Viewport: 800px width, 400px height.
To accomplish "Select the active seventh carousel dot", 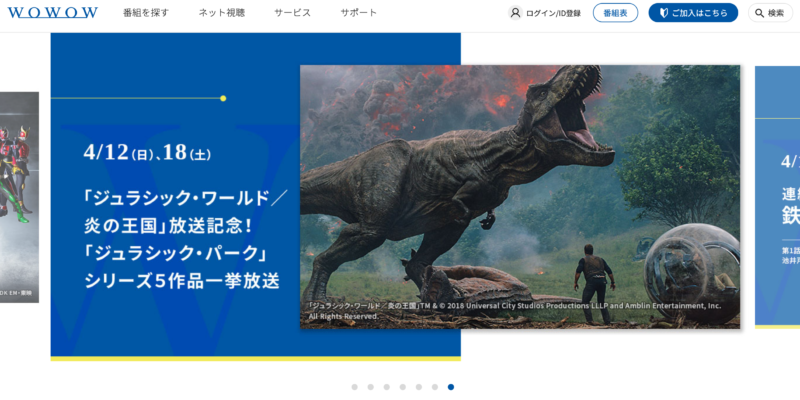I will 451,387.
